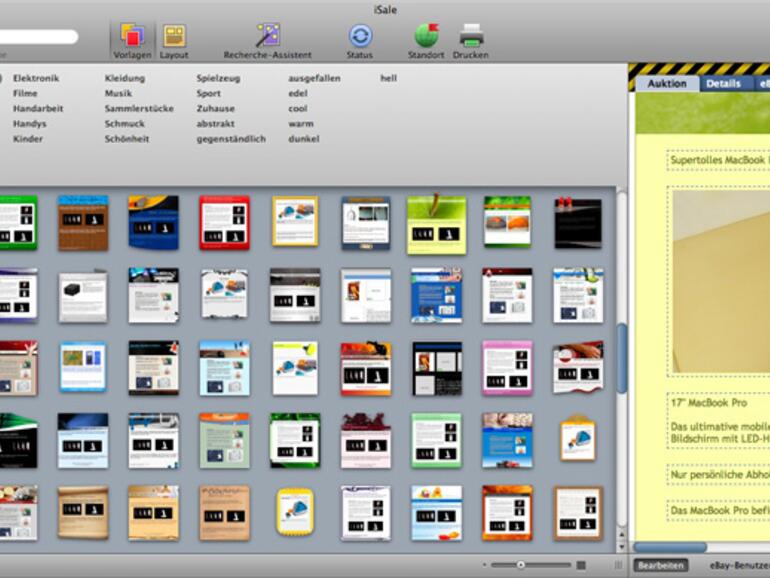Choose the Spielzeug template category

pyautogui.click(x=219, y=78)
